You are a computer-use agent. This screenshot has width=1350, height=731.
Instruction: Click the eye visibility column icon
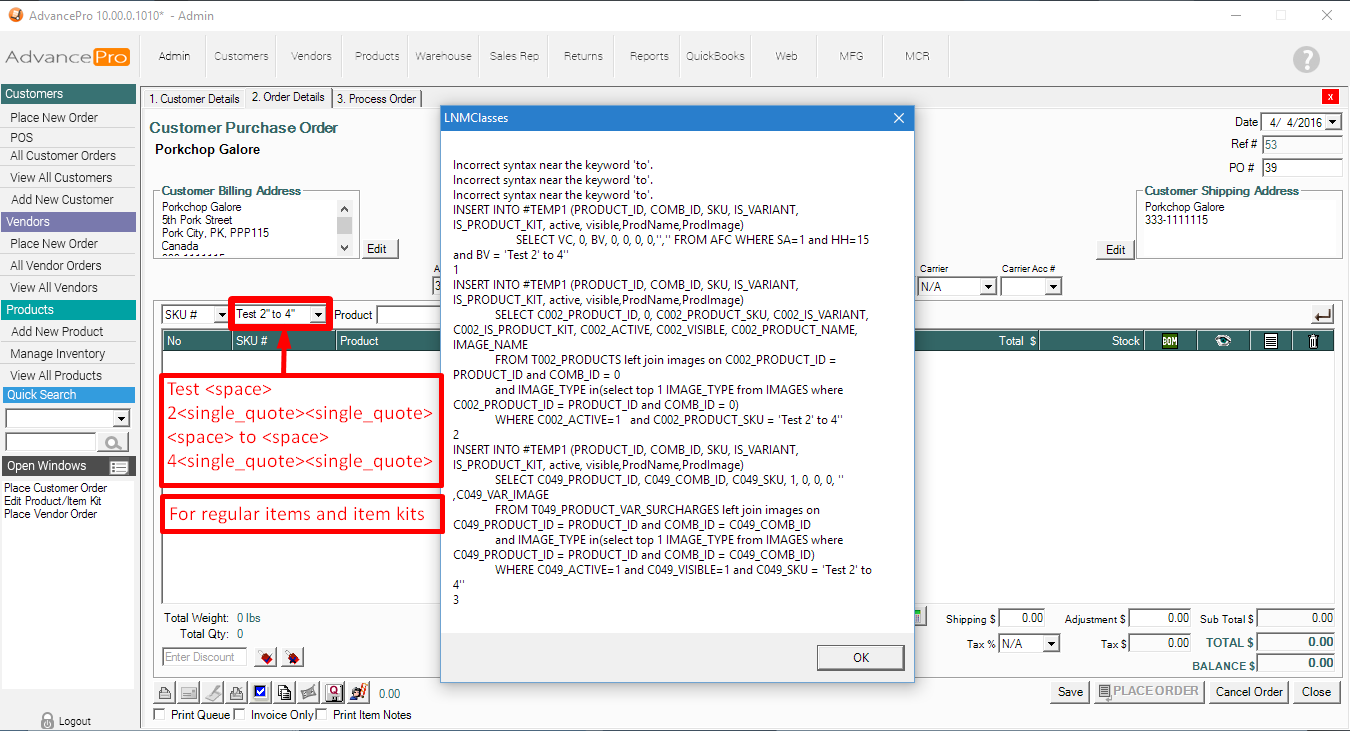[x=1223, y=341]
